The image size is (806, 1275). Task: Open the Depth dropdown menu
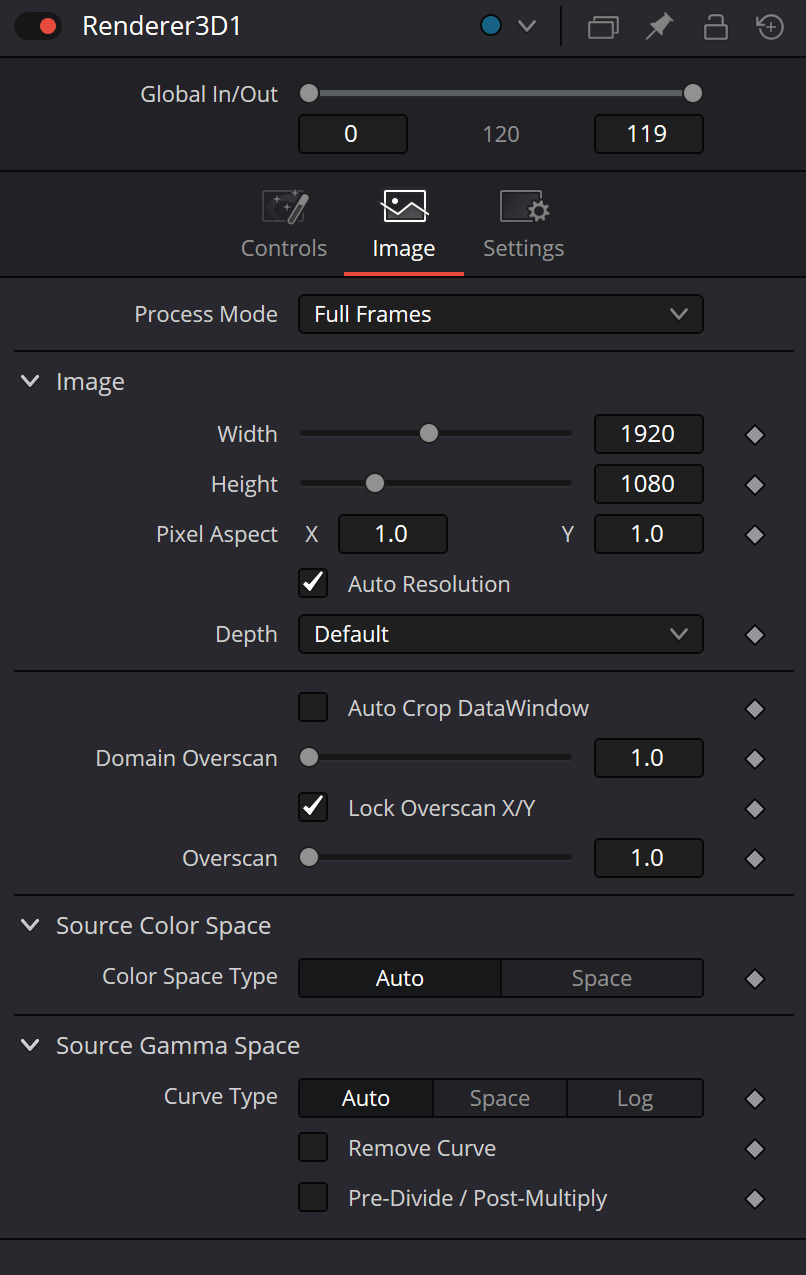point(501,634)
